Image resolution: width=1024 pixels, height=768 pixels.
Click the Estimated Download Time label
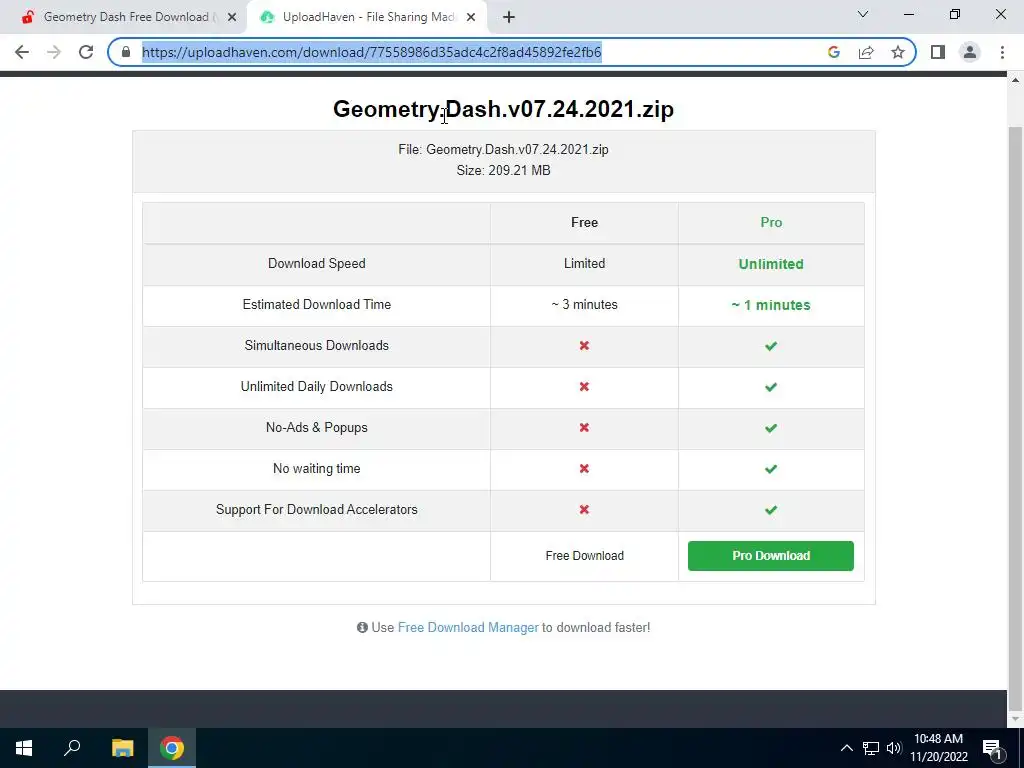tap(317, 305)
